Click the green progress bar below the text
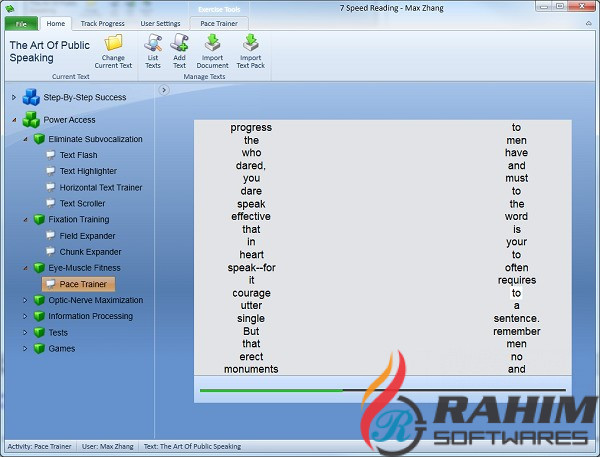Viewport: 600px width, 457px height. pyautogui.click(x=270, y=390)
